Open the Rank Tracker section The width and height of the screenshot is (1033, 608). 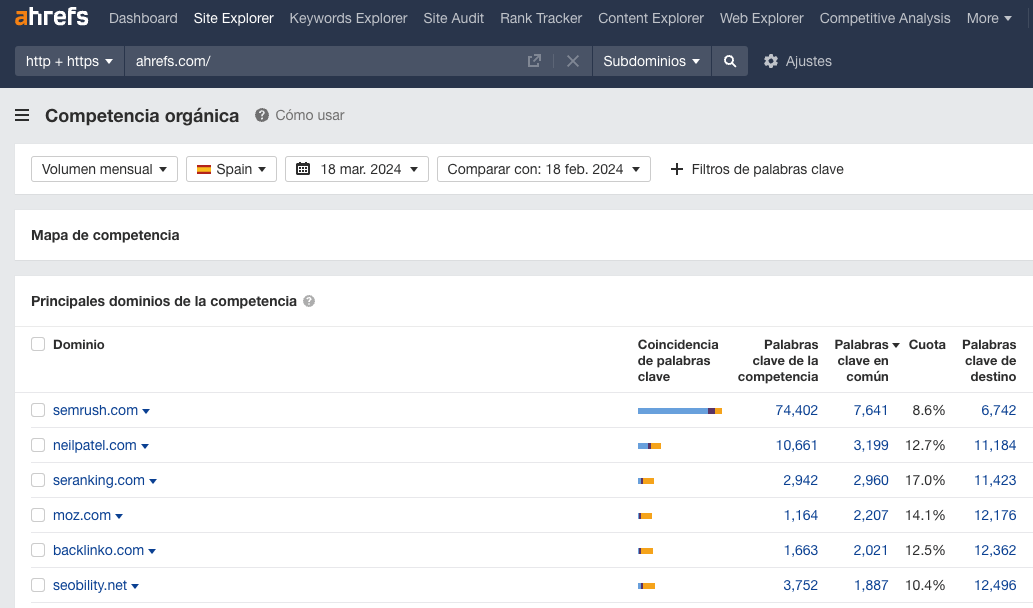pyautogui.click(x=540, y=18)
